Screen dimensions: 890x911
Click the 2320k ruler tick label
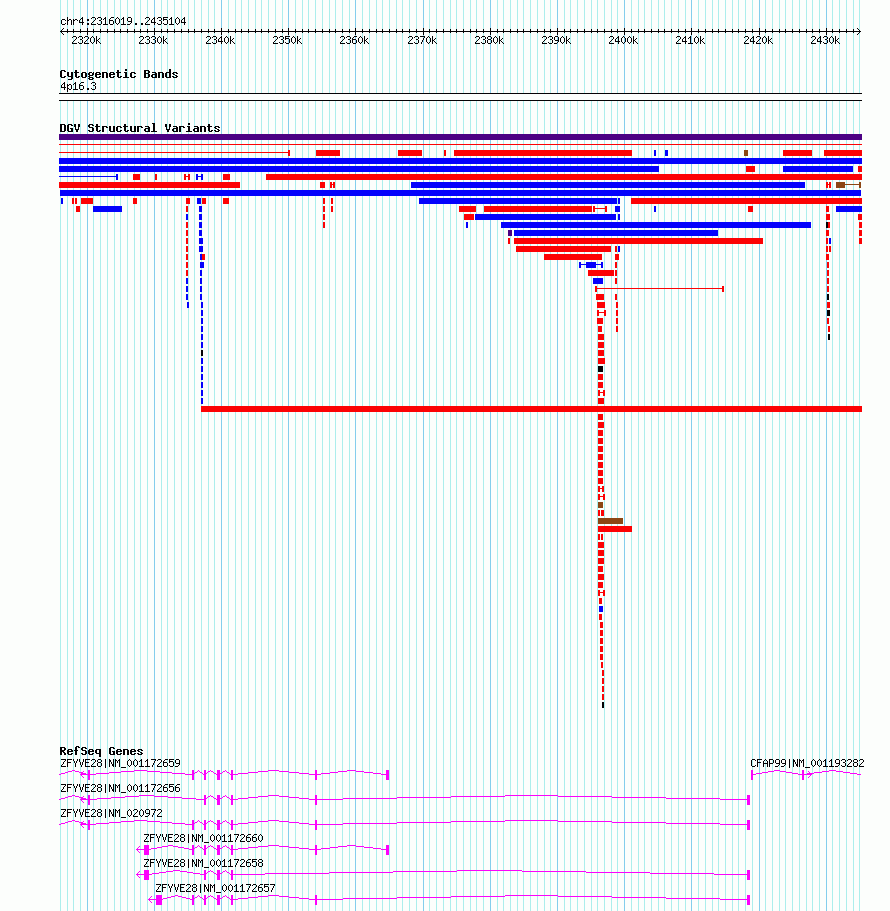pyautogui.click(x=86, y=41)
